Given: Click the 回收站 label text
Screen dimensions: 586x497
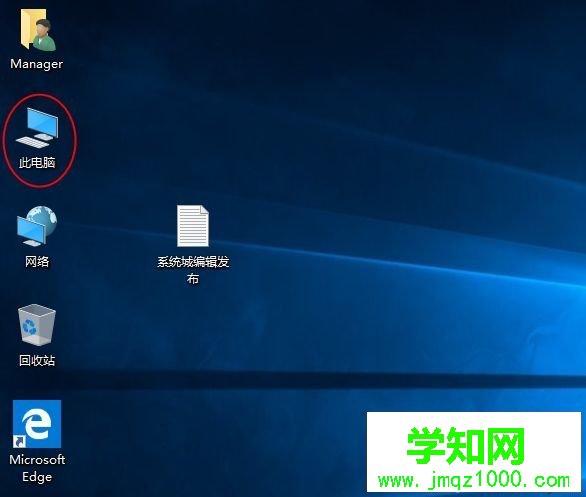Looking at the screenshot, I should 37,360.
